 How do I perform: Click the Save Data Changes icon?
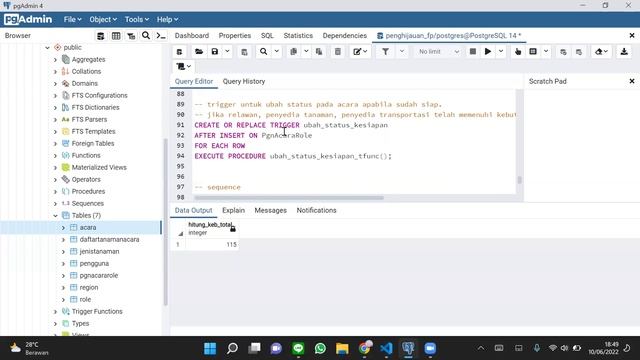pos(244,52)
